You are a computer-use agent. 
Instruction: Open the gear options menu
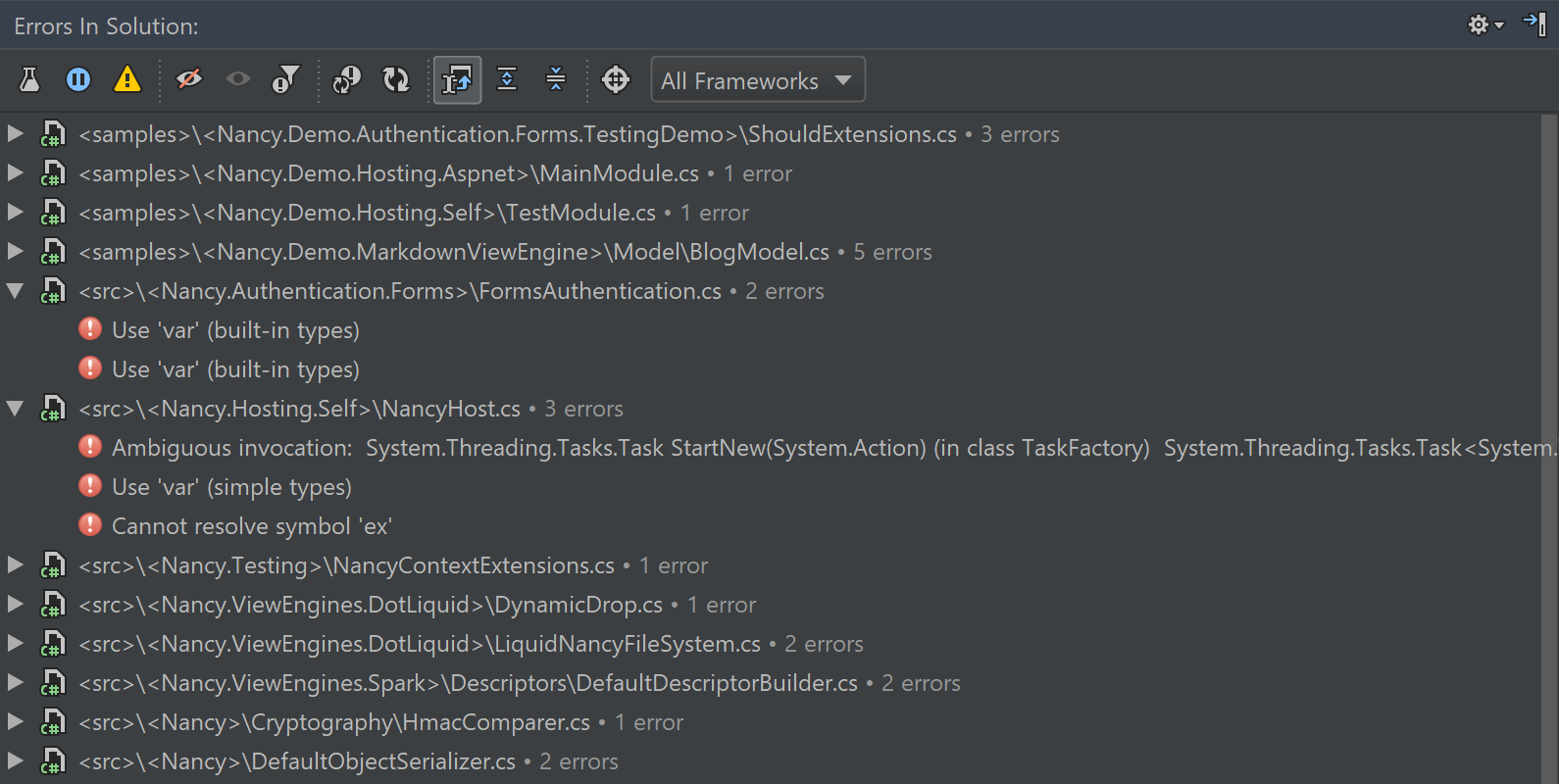[1485, 24]
